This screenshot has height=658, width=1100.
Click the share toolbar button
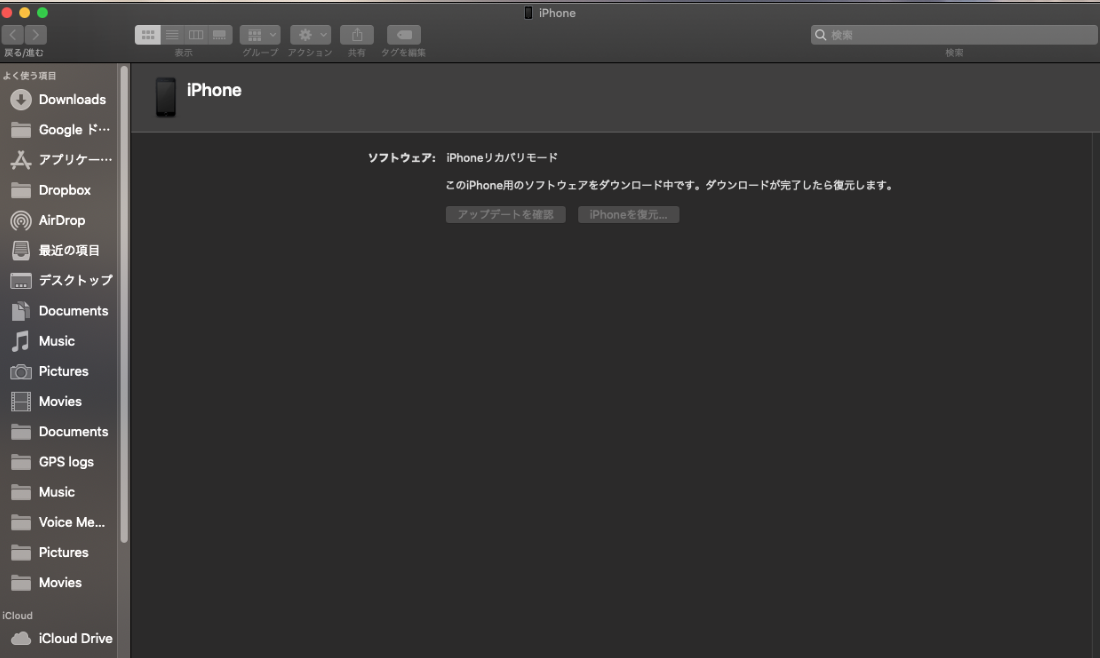pyautogui.click(x=357, y=34)
